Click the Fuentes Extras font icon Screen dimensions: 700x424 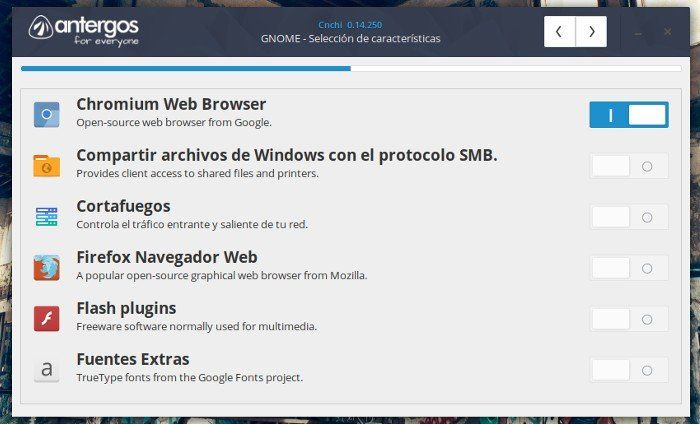point(46,369)
